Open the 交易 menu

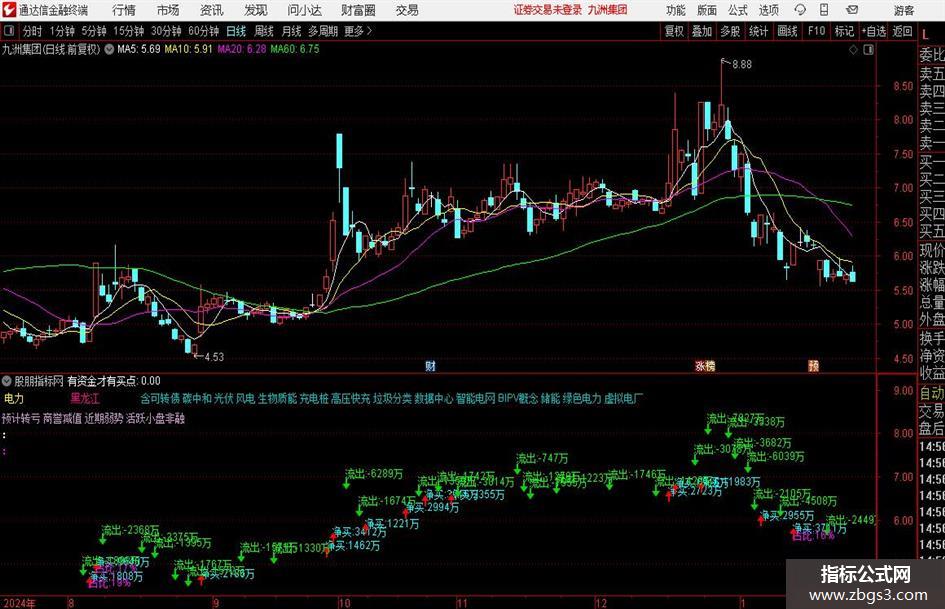tap(407, 10)
